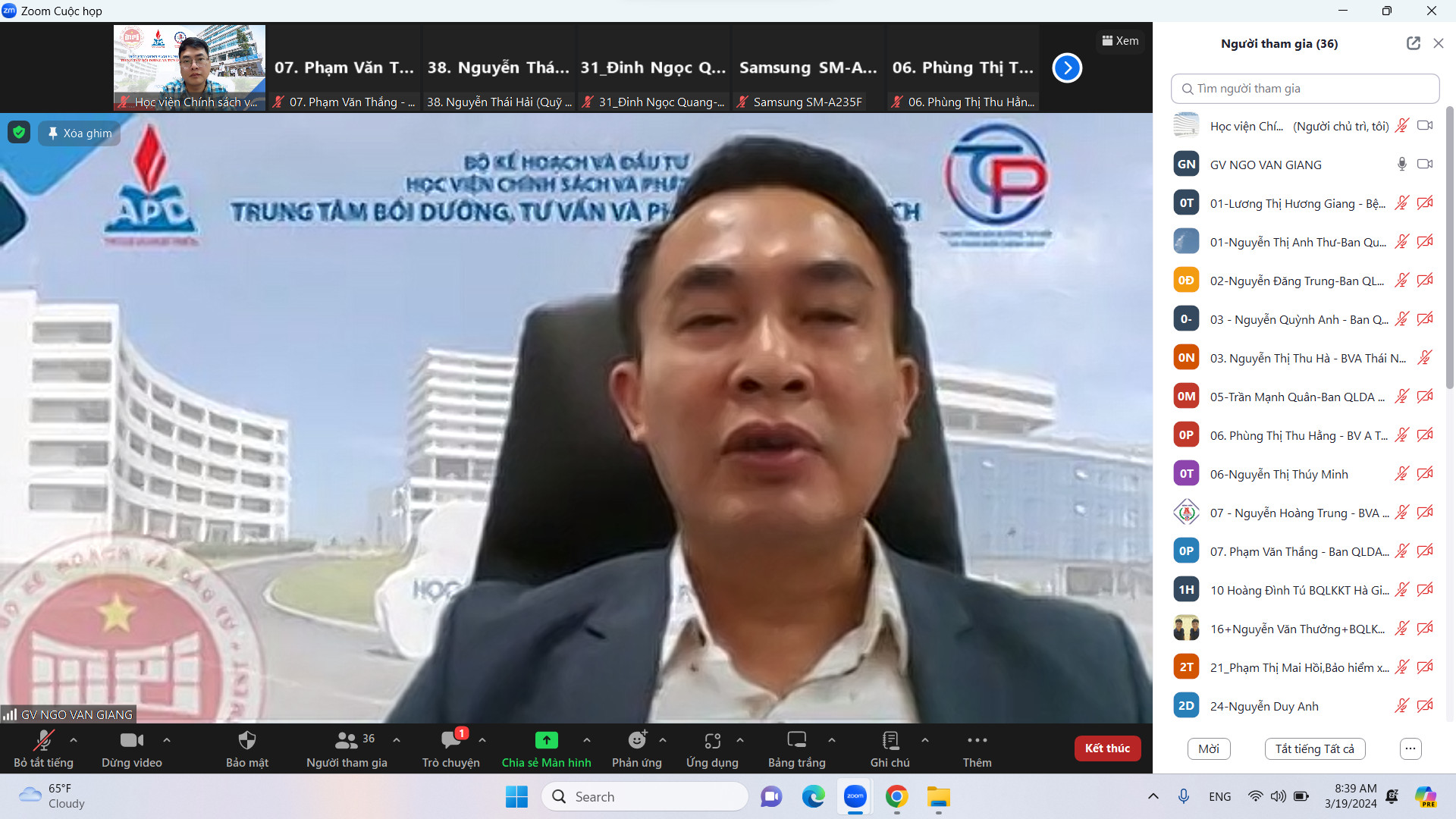Expand video options arrow beside Dừng video
The image size is (1456, 819).
[167, 740]
